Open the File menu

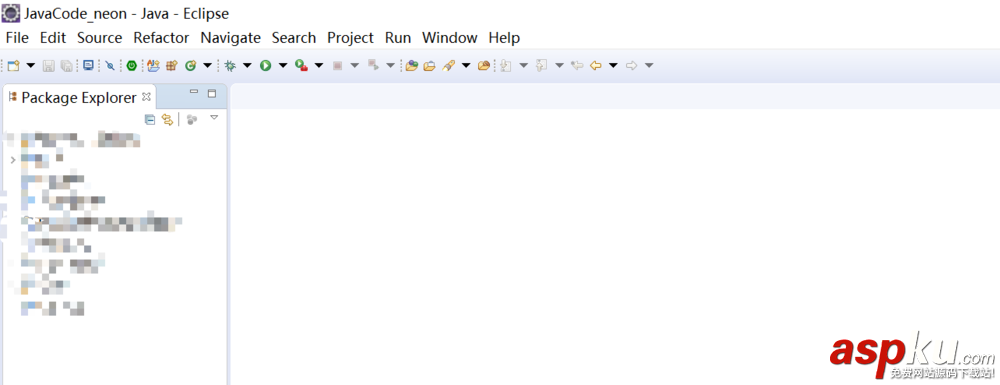[x=17, y=38]
